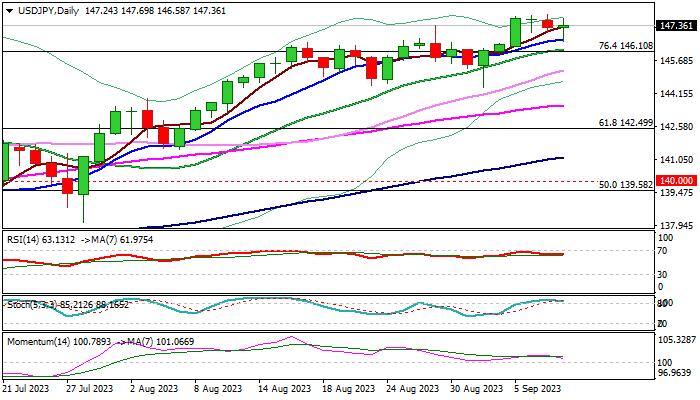Select the 147.361 current price label
The width and height of the screenshot is (700, 400).
pyautogui.click(x=676, y=26)
